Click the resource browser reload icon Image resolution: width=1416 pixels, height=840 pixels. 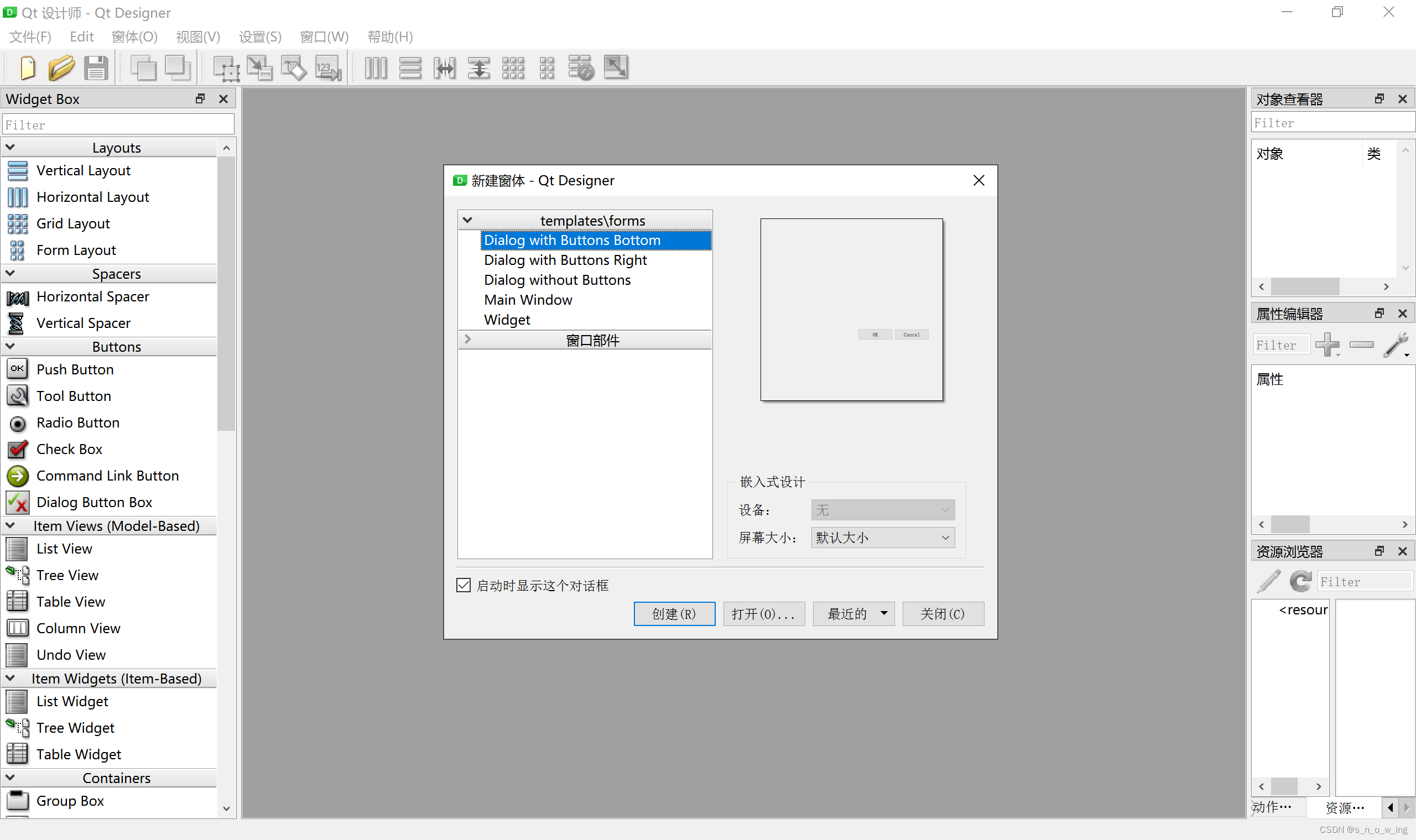1300,581
